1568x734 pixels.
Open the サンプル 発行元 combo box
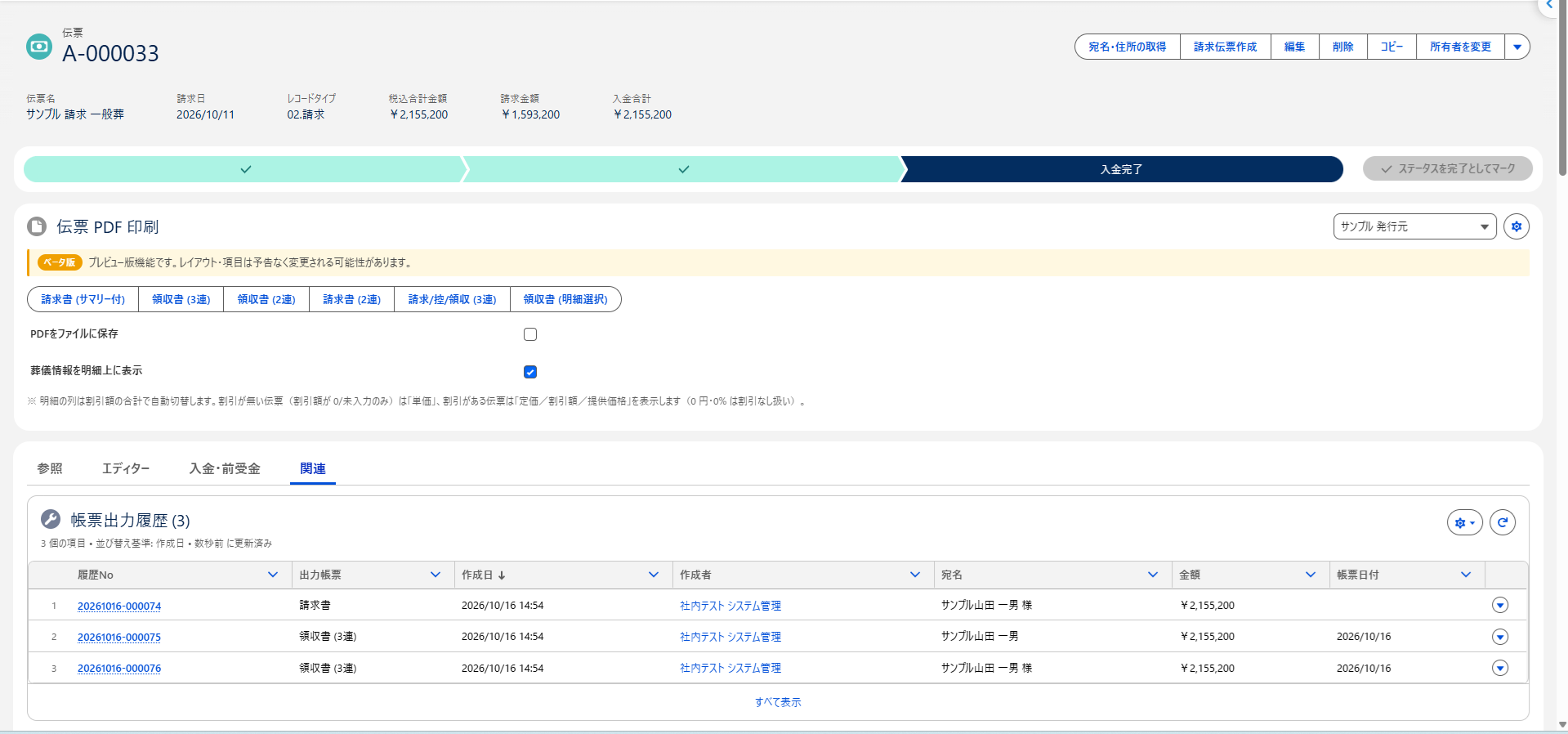coord(1414,226)
